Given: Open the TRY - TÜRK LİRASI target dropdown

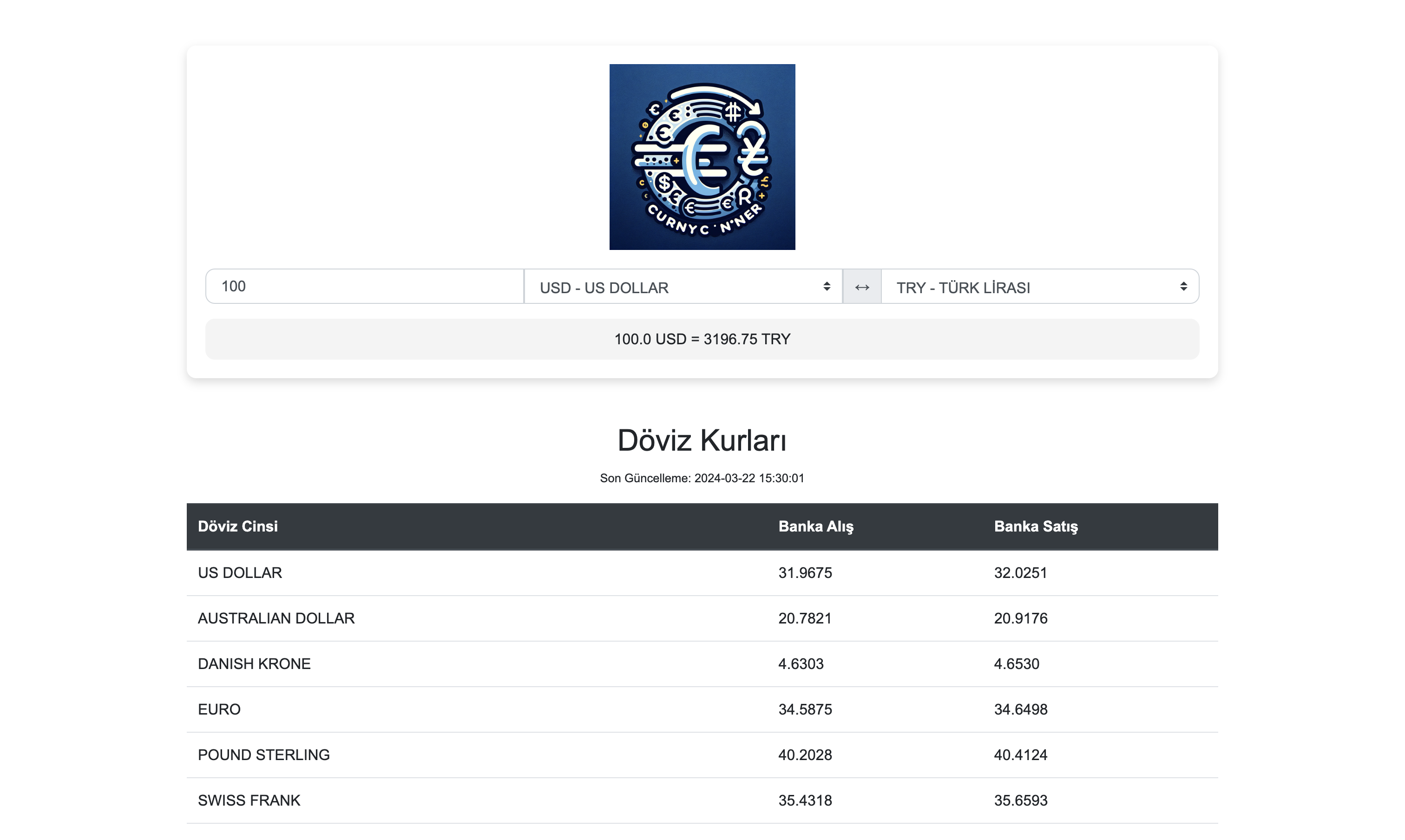Looking at the screenshot, I should click(x=1039, y=287).
